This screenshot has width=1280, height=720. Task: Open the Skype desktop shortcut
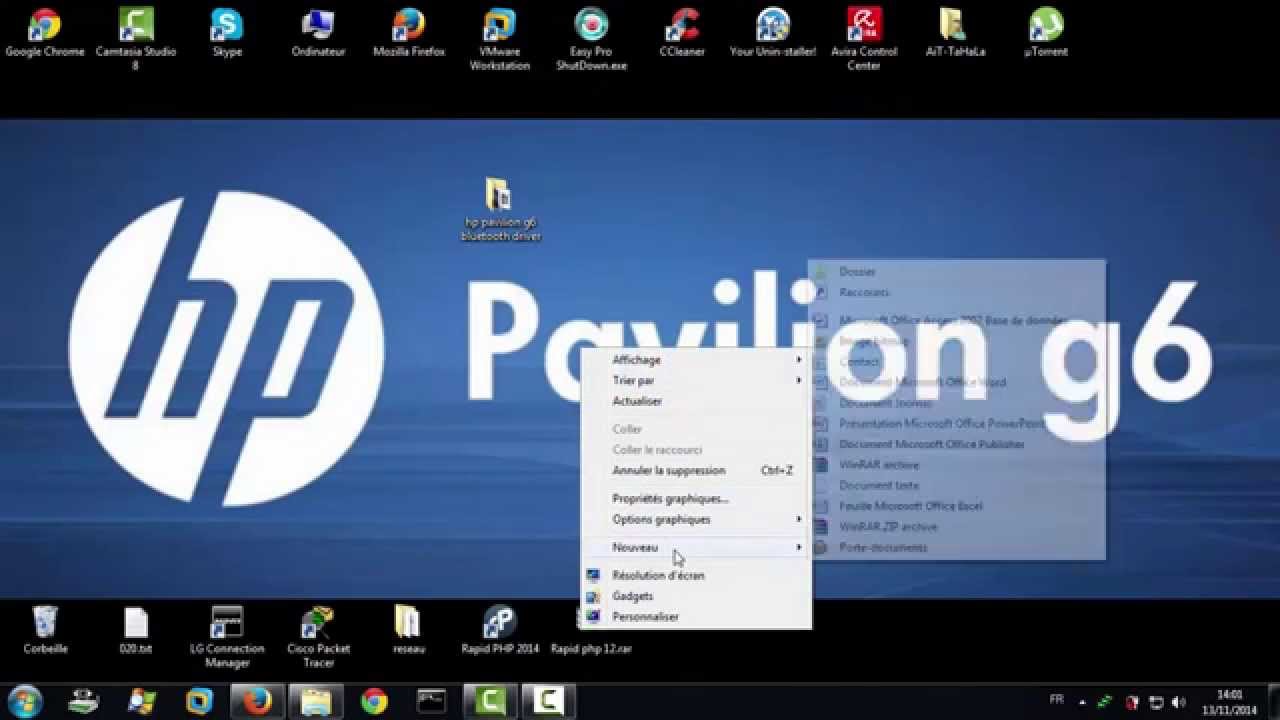coord(227,33)
